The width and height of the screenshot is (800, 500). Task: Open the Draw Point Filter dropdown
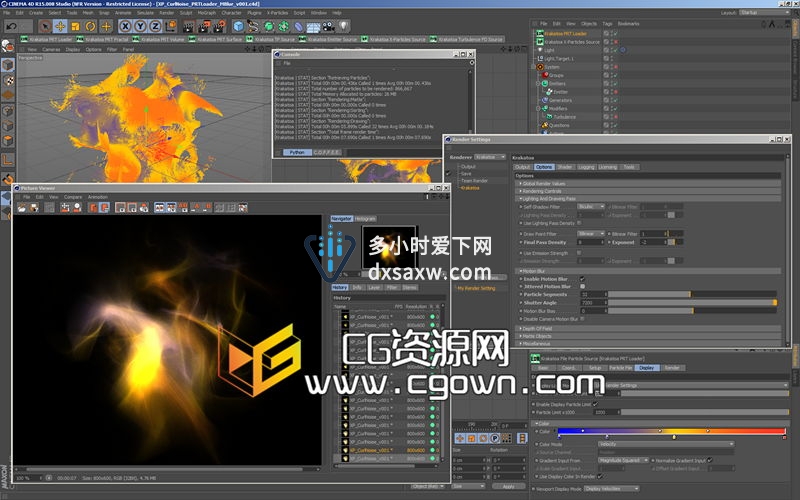[x=591, y=234]
